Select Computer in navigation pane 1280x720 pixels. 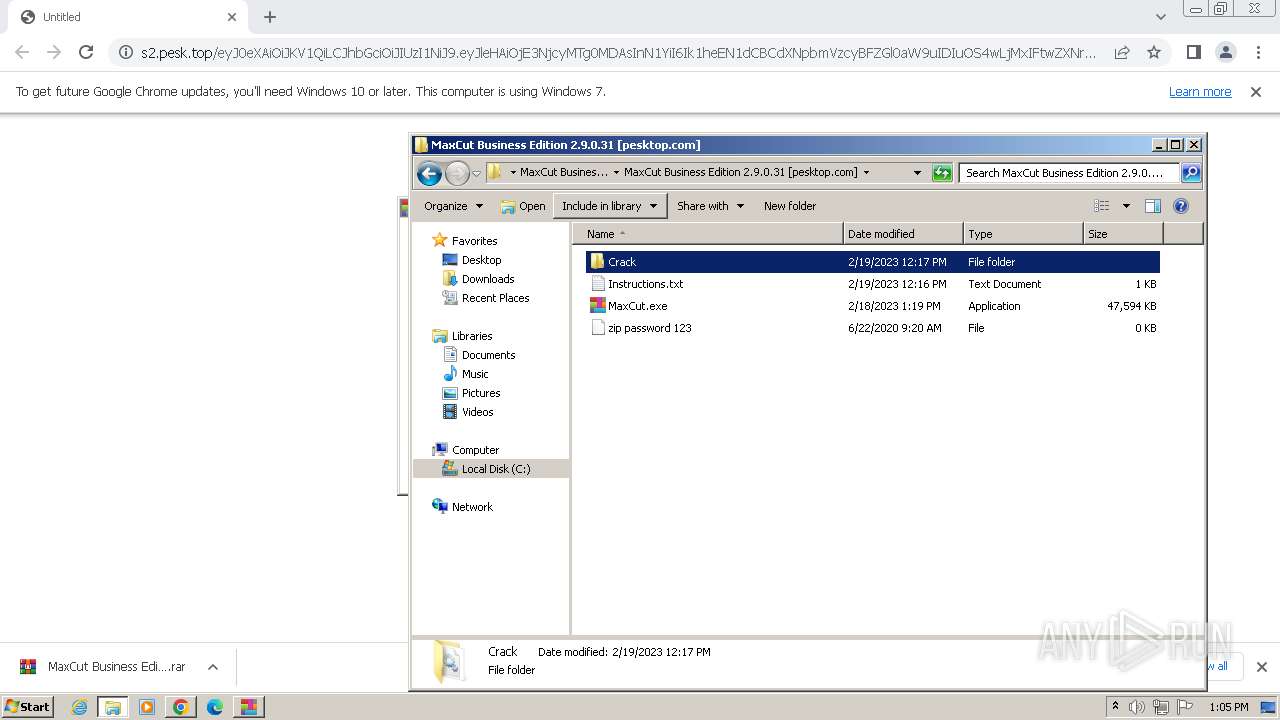(475, 450)
